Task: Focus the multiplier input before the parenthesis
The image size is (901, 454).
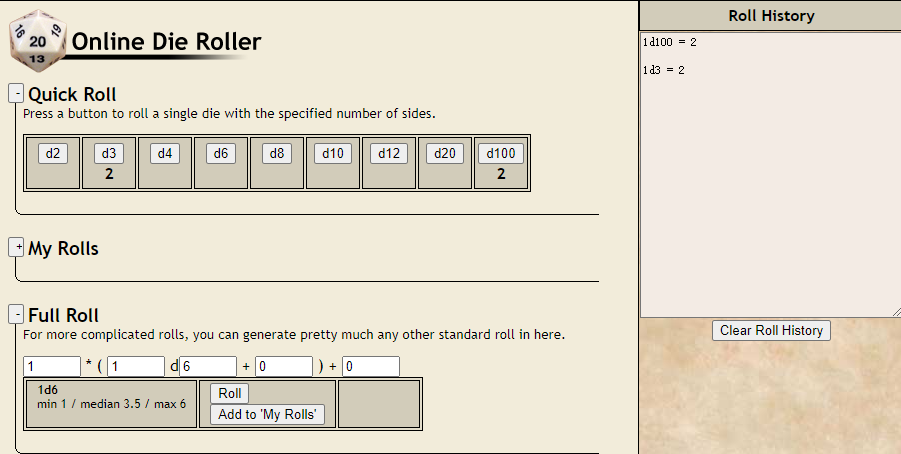Action: point(52,366)
